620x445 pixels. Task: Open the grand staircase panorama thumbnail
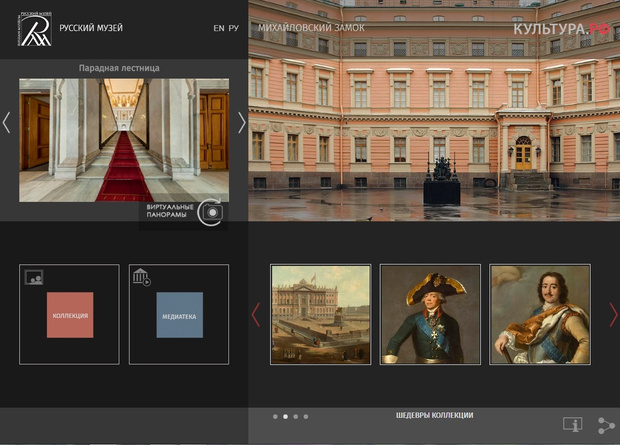point(124,140)
